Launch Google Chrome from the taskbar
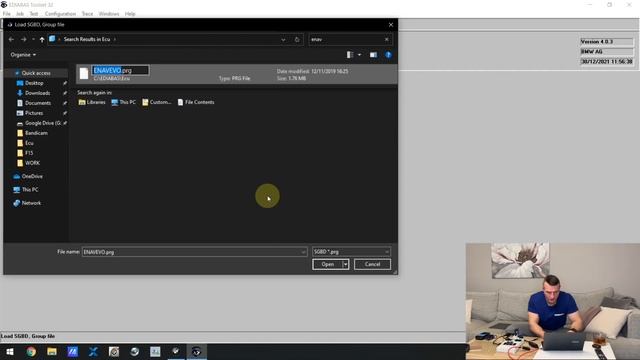Image resolution: width=640 pixels, height=360 pixels. (31, 351)
